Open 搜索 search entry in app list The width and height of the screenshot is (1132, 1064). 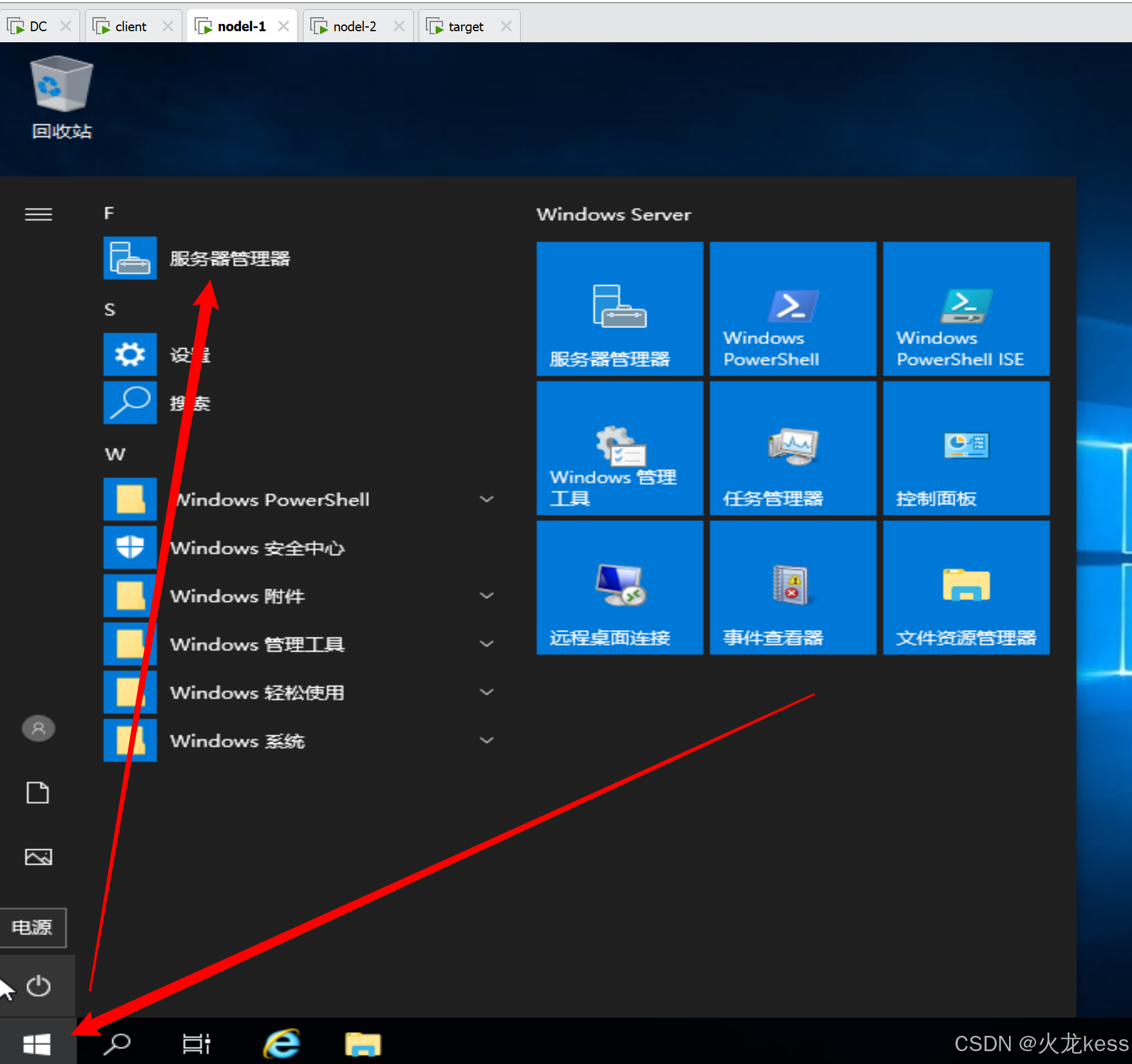[x=300, y=403]
